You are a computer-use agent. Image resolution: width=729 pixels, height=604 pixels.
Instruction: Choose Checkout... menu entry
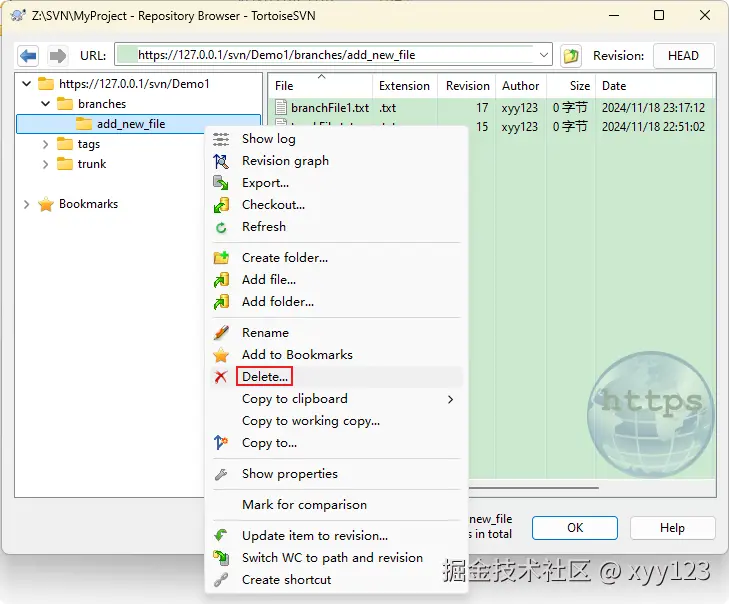pos(273,205)
